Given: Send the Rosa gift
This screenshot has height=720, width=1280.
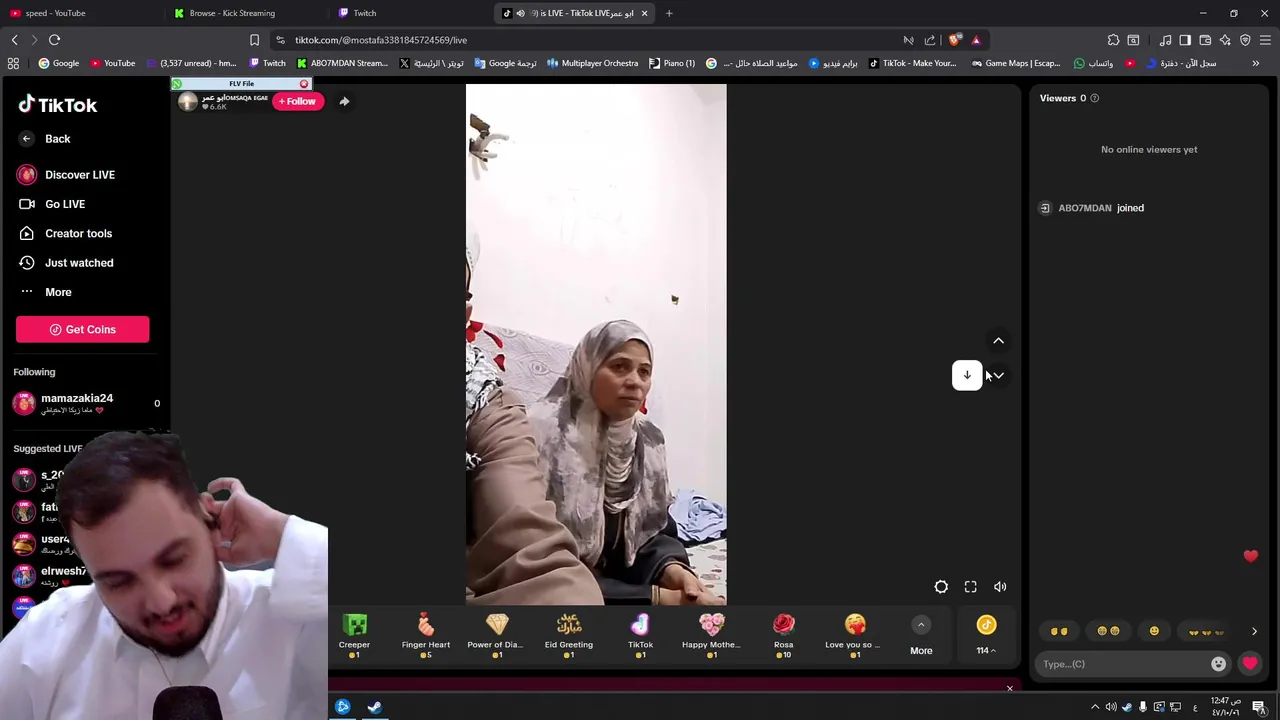Looking at the screenshot, I should pos(783,636).
